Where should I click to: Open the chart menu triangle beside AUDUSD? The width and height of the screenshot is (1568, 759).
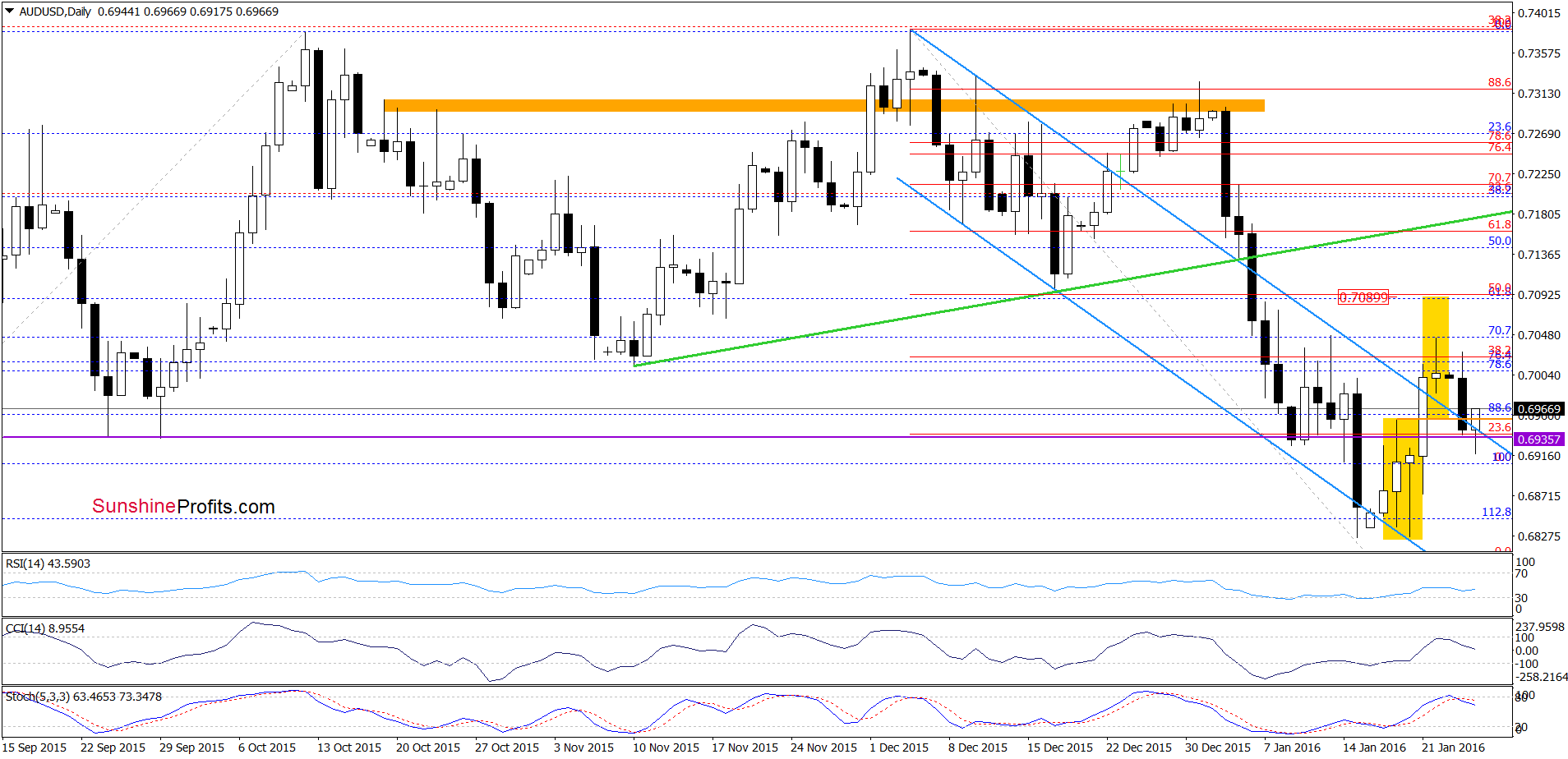coord(10,11)
